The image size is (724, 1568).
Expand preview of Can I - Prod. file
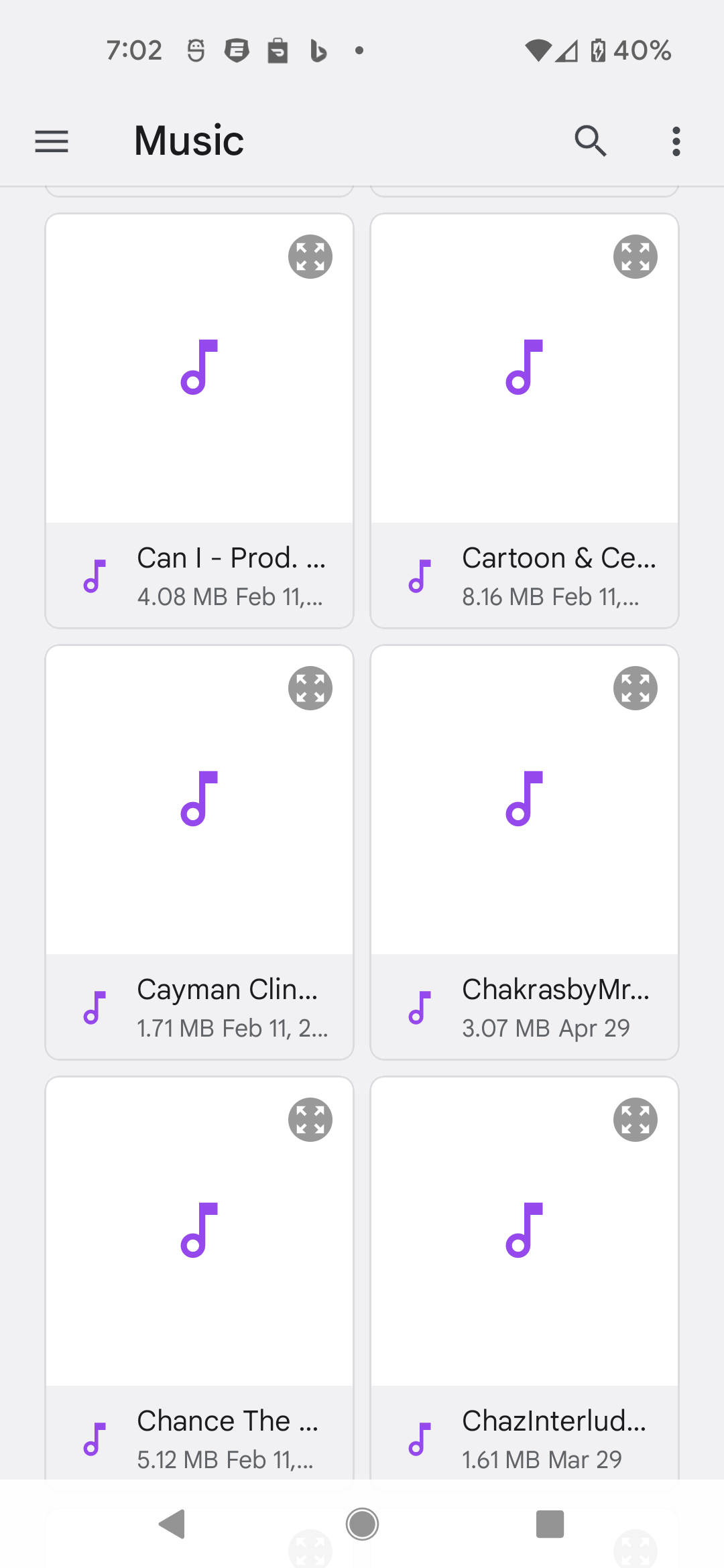pos(310,257)
